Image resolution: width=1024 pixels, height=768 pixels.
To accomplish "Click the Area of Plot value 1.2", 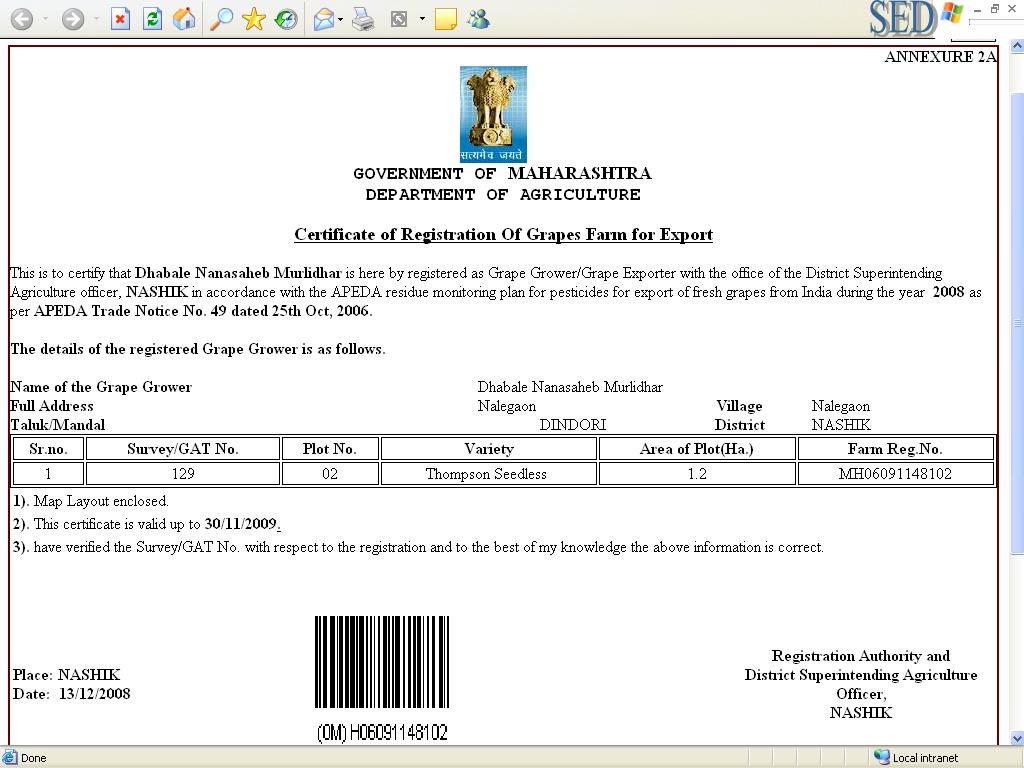I will (697, 474).
